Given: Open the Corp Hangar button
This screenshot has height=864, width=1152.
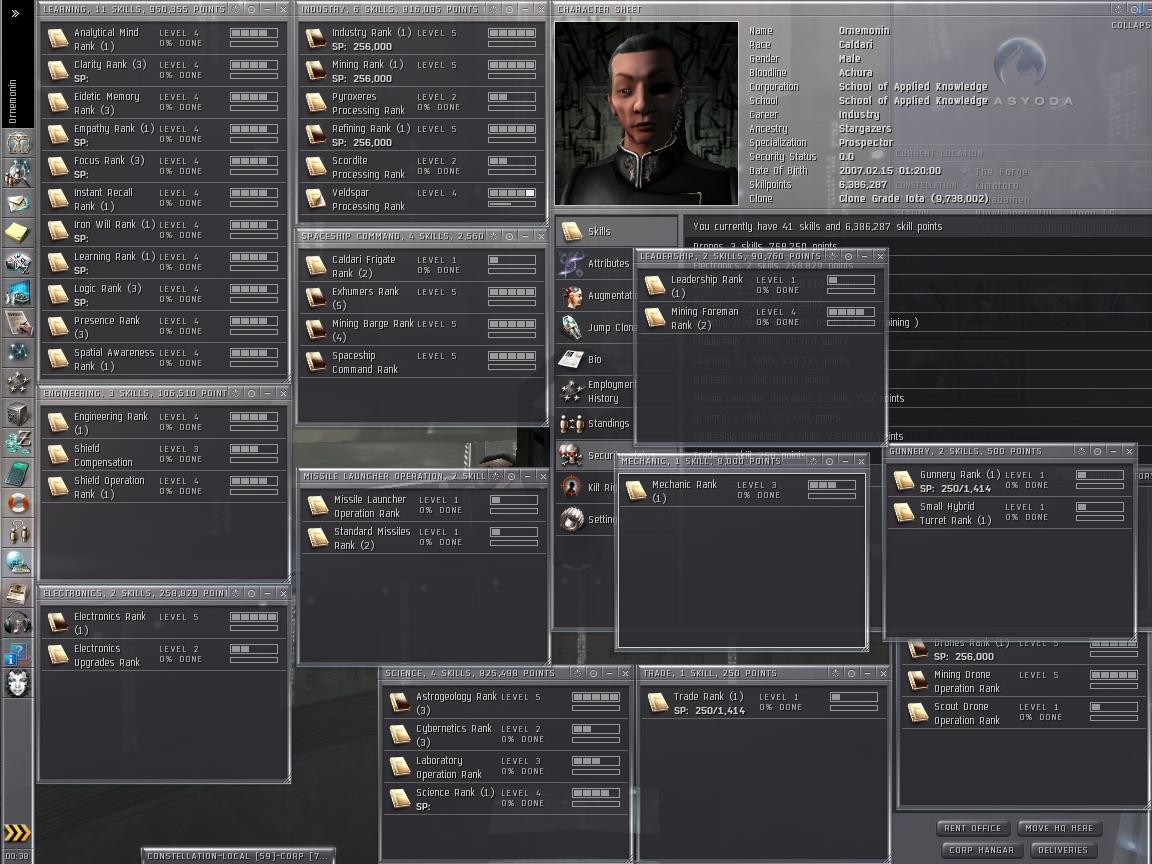Looking at the screenshot, I should [x=982, y=850].
